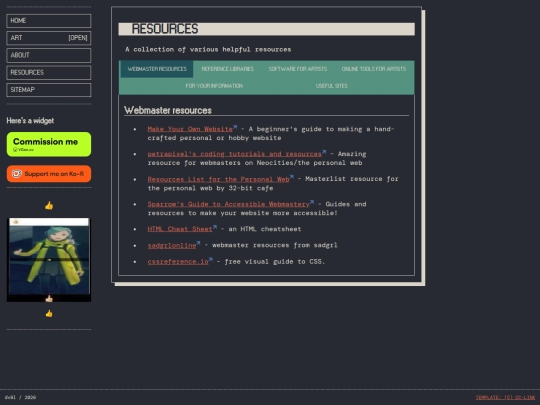Click external icon after HTML Cheat Sheet
This screenshot has width=540, height=405.
tap(215, 227)
